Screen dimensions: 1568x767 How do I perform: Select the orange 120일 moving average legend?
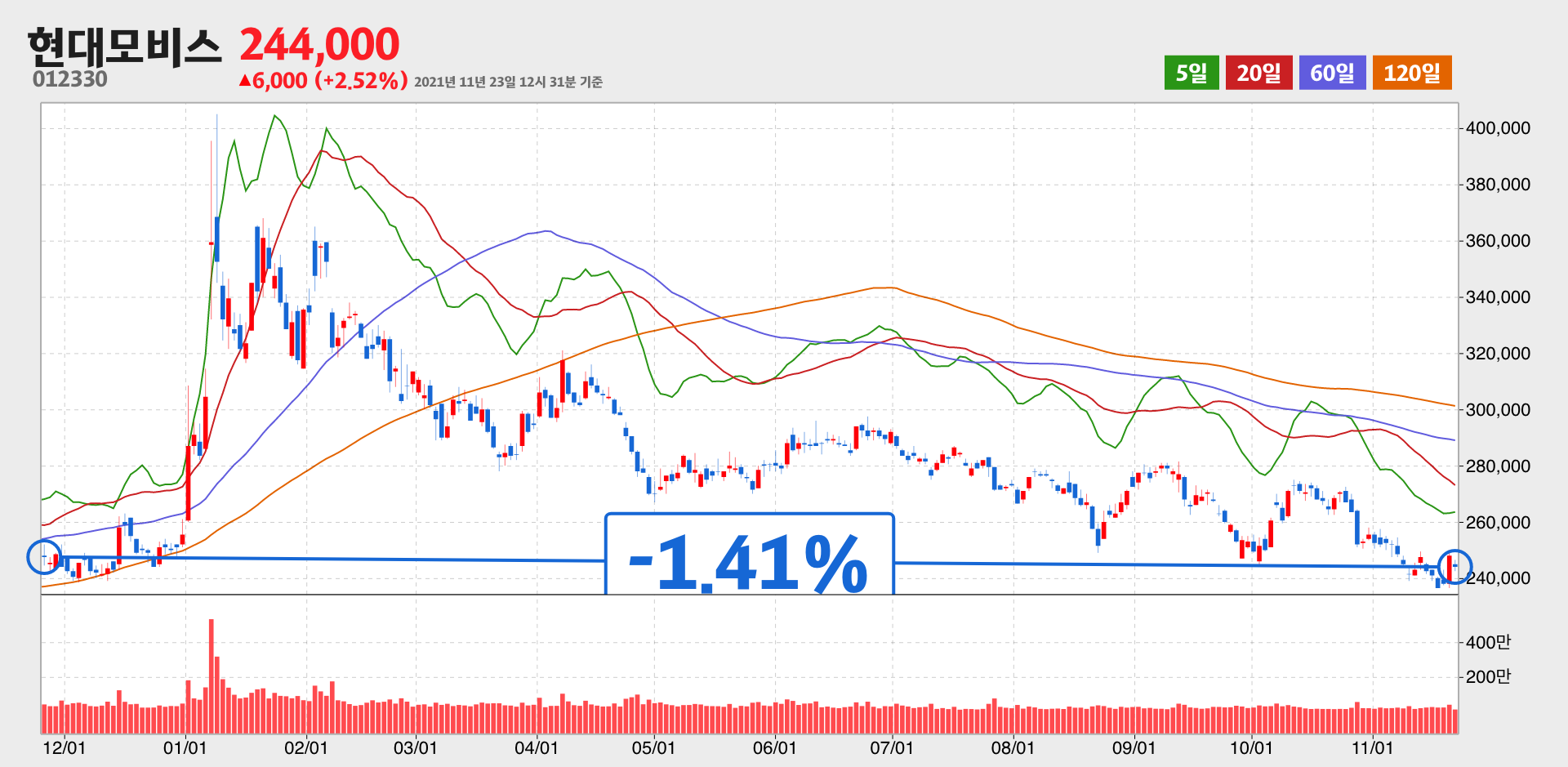coord(1412,73)
